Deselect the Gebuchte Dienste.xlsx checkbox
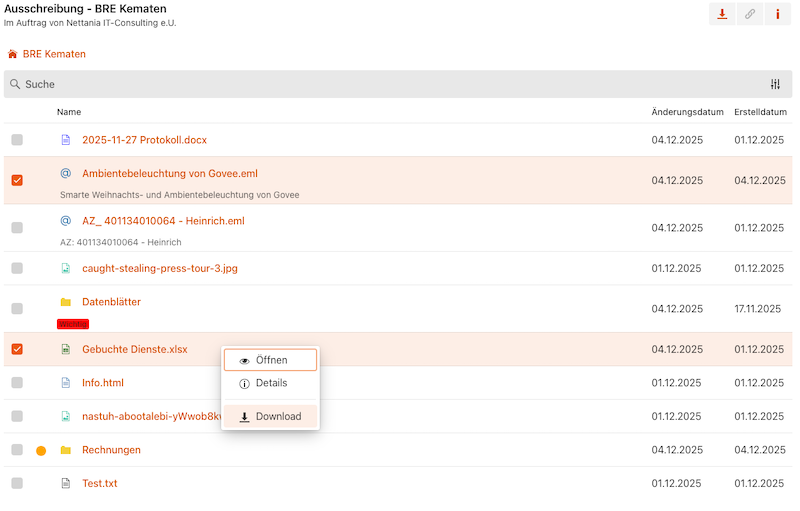The height and width of the screenshot is (511, 800). (17, 350)
